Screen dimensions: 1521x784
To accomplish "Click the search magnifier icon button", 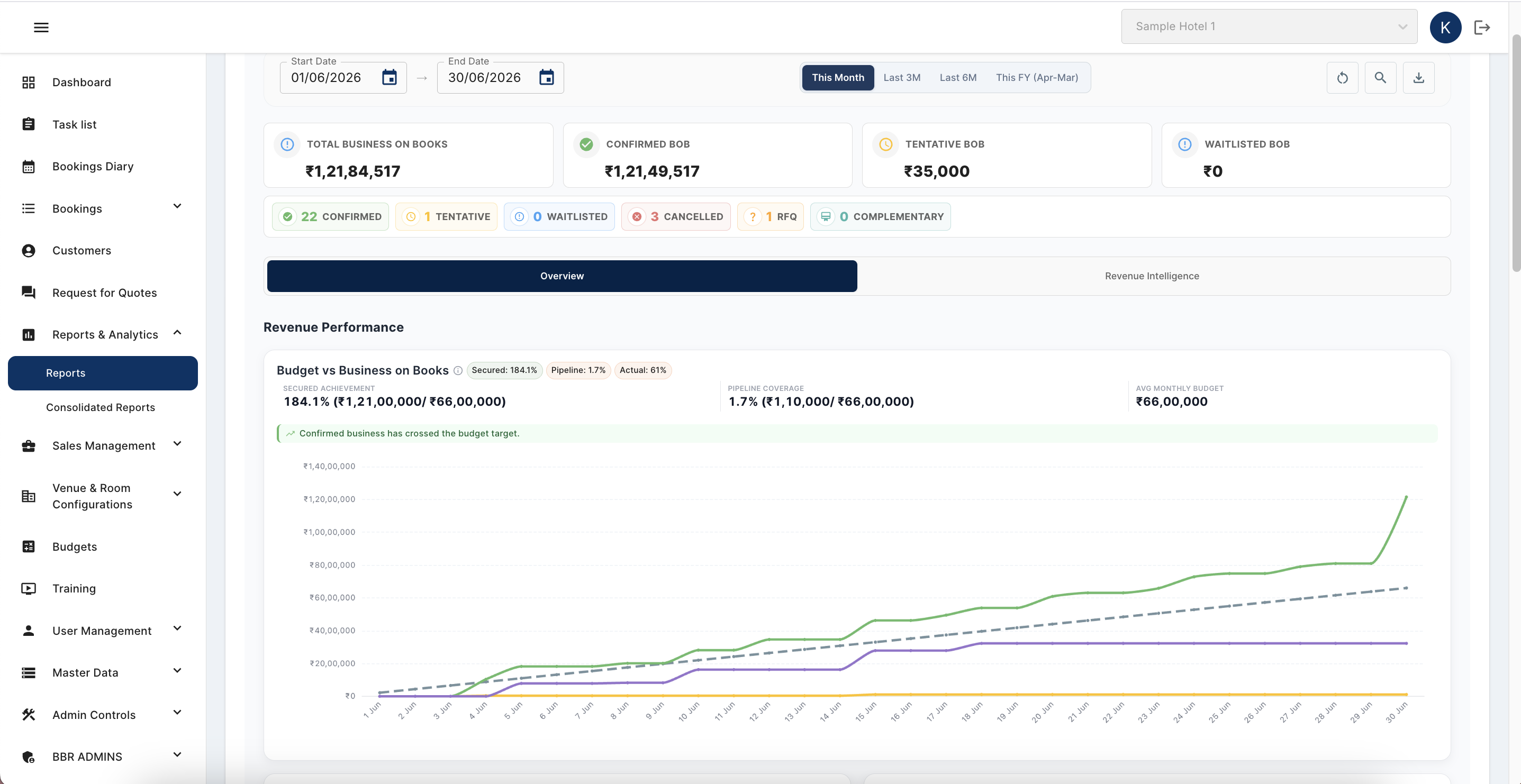I will (1380, 77).
